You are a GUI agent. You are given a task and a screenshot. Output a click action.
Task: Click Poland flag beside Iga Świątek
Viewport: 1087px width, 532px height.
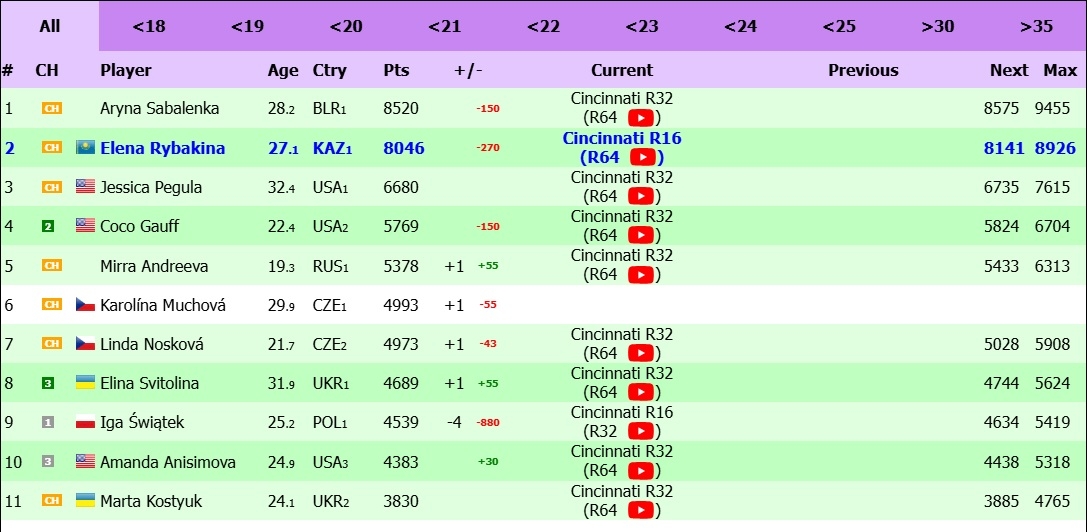[85, 422]
